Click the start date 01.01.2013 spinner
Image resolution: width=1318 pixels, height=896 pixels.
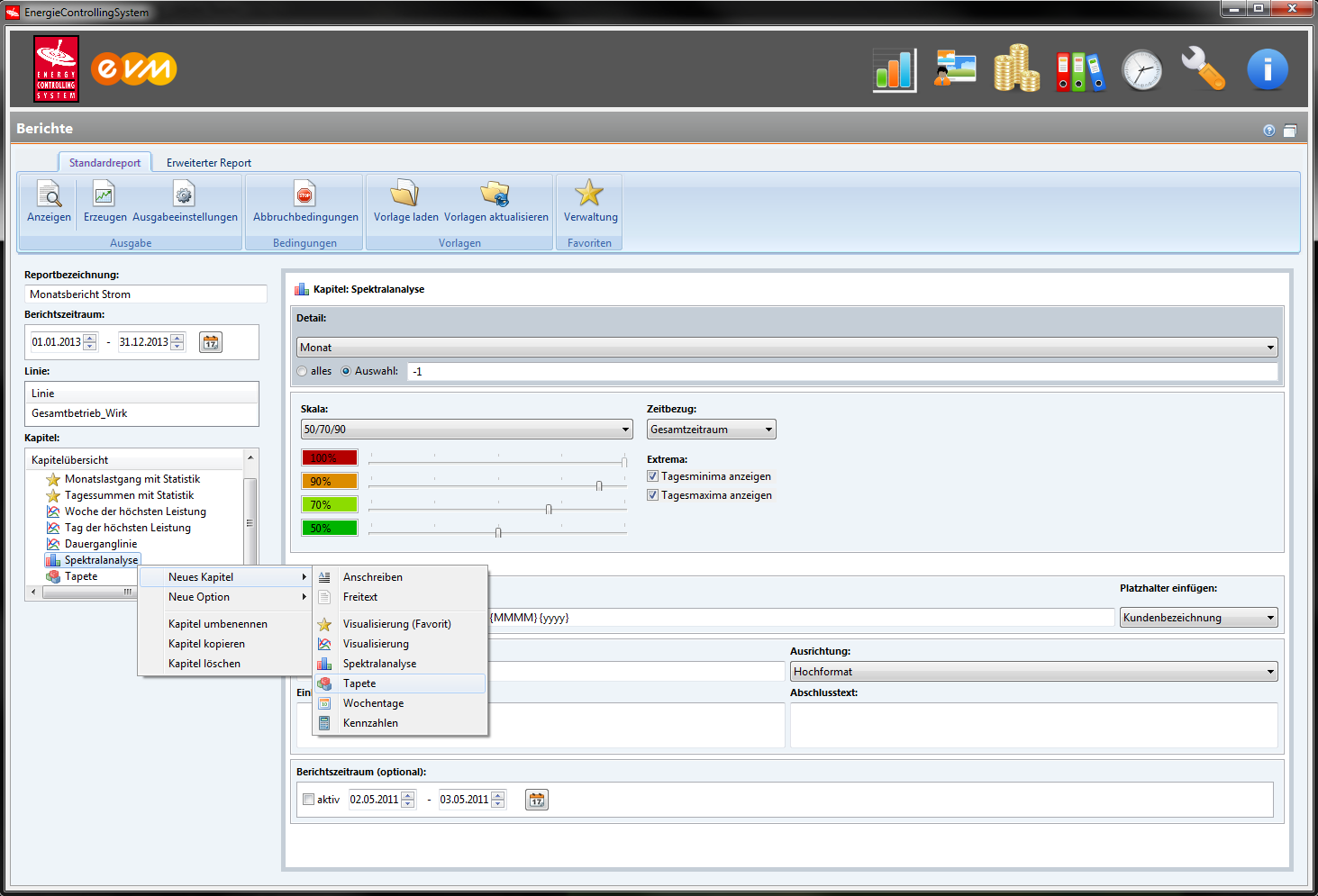click(89, 342)
